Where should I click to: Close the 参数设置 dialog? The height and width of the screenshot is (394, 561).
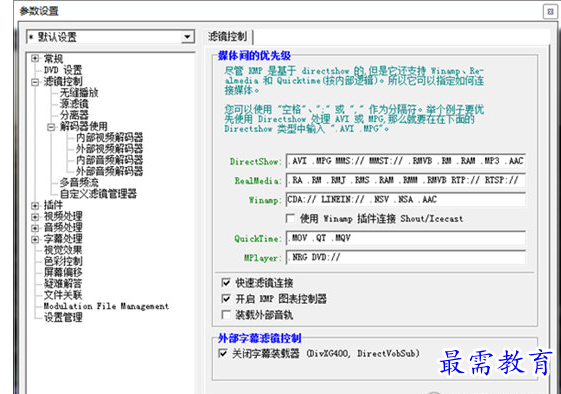(550, 11)
